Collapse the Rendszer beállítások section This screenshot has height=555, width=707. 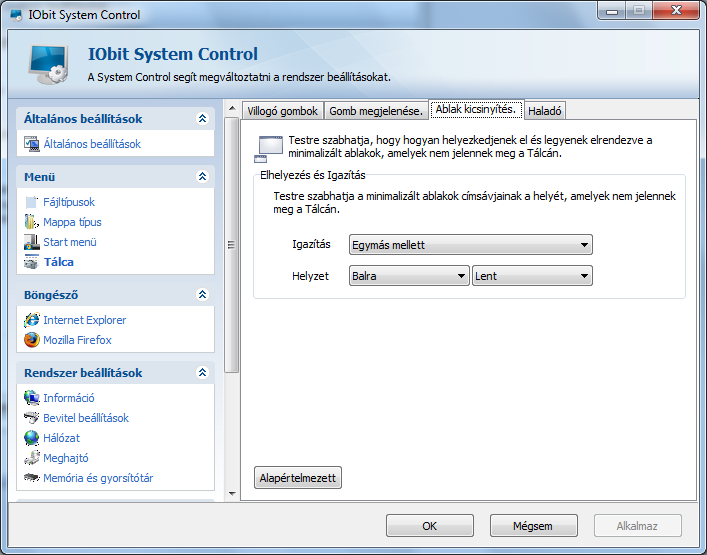click(x=202, y=372)
